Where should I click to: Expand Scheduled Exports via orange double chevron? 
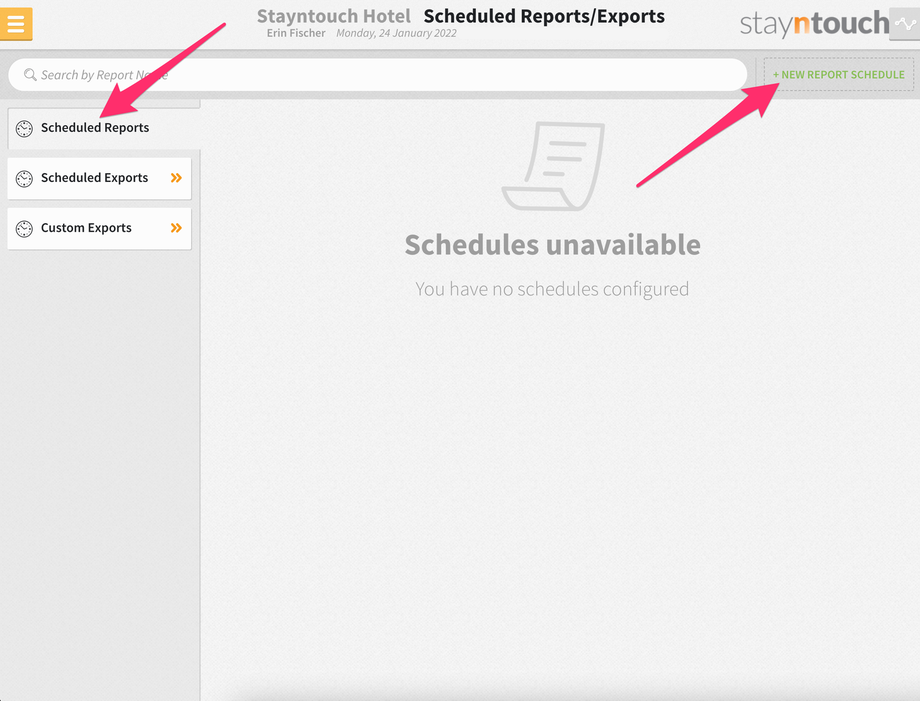(x=176, y=178)
